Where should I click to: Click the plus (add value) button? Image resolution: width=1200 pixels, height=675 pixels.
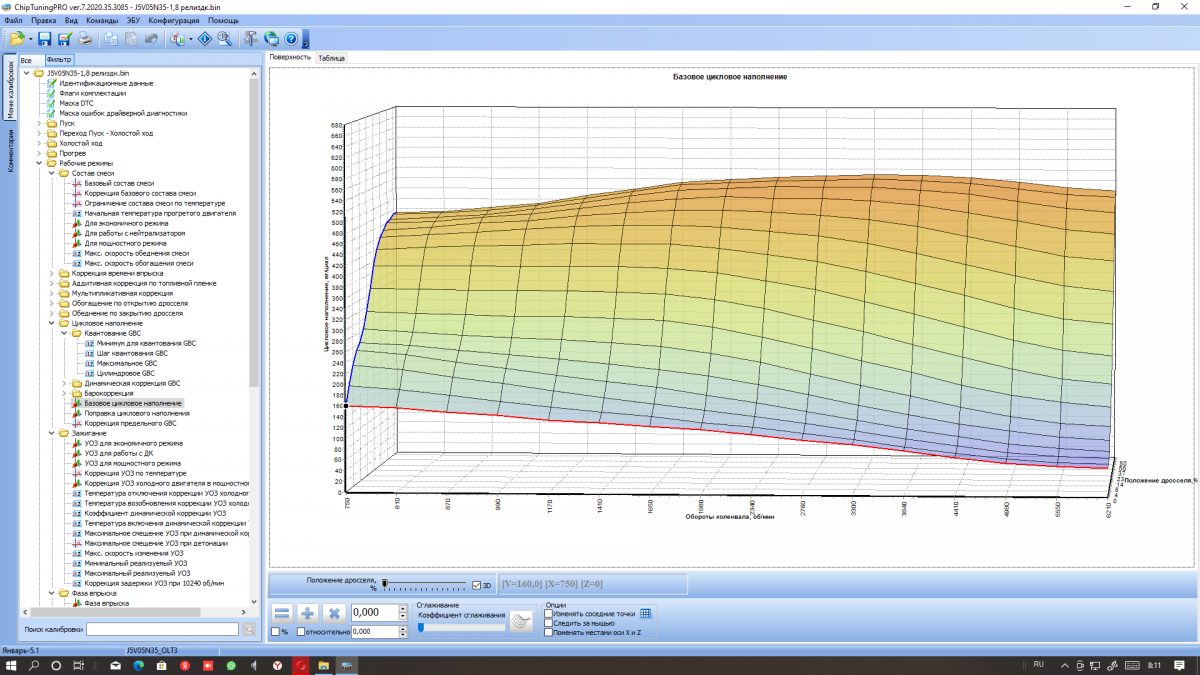(309, 613)
